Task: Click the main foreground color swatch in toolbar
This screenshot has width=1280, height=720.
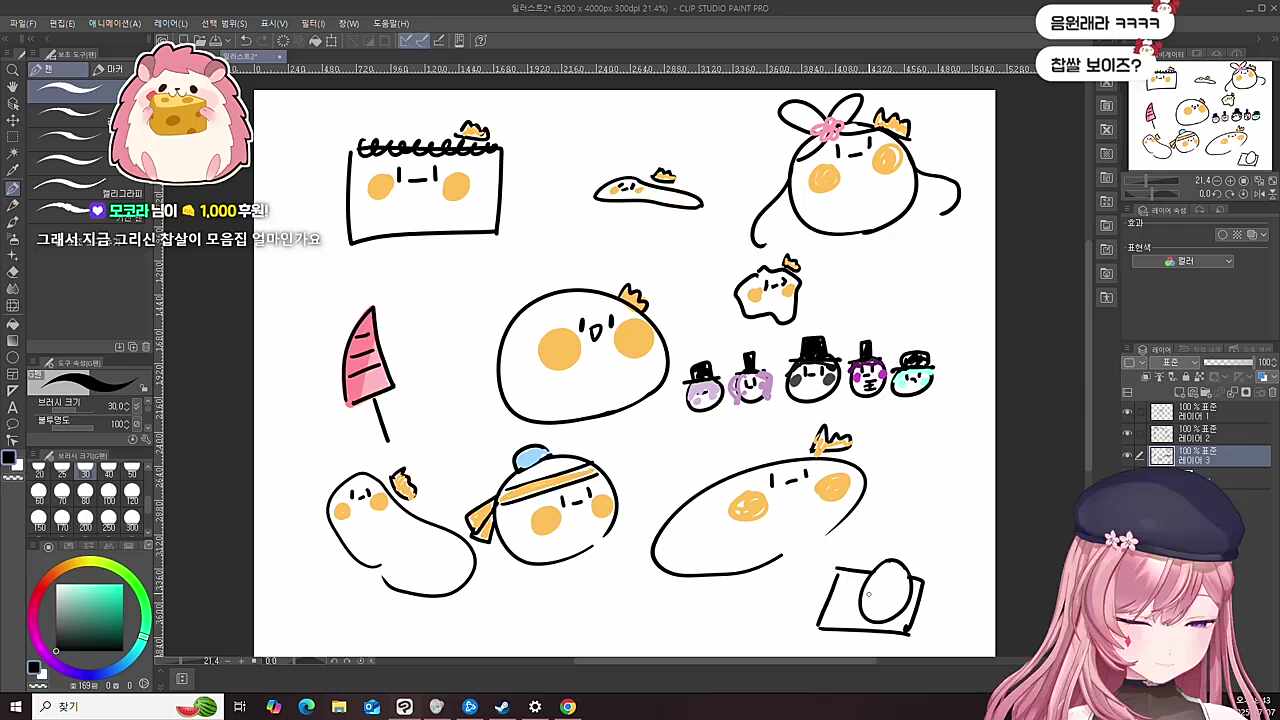Action: click(x=9, y=458)
